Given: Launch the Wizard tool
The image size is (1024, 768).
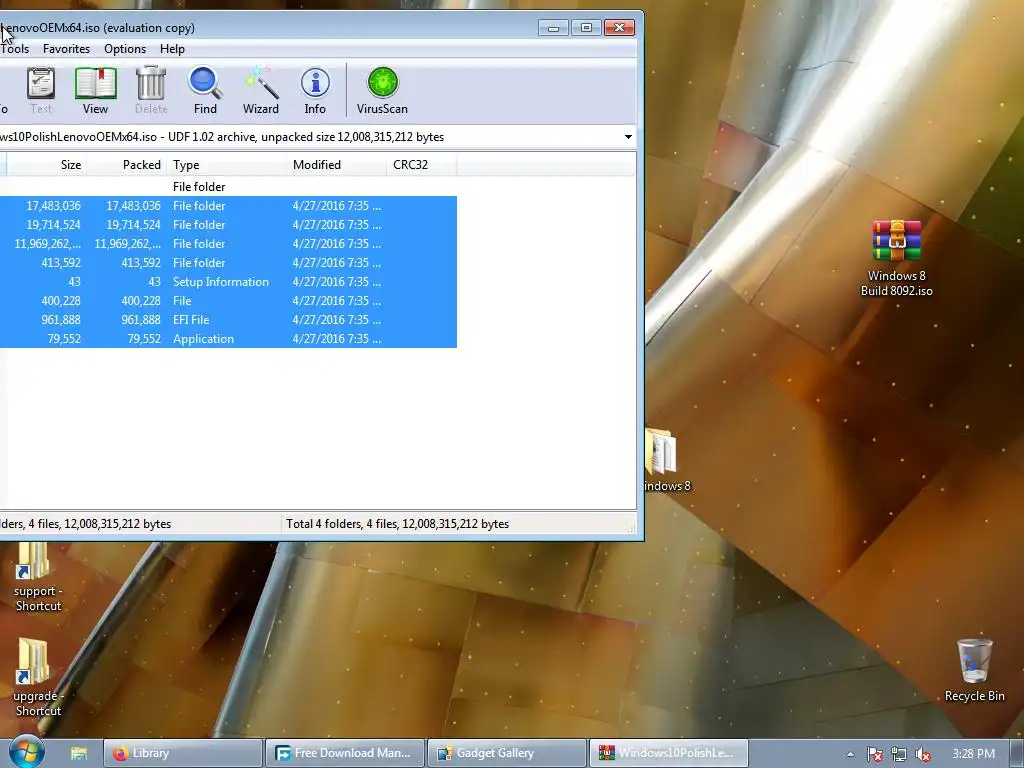Looking at the screenshot, I should point(261,91).
